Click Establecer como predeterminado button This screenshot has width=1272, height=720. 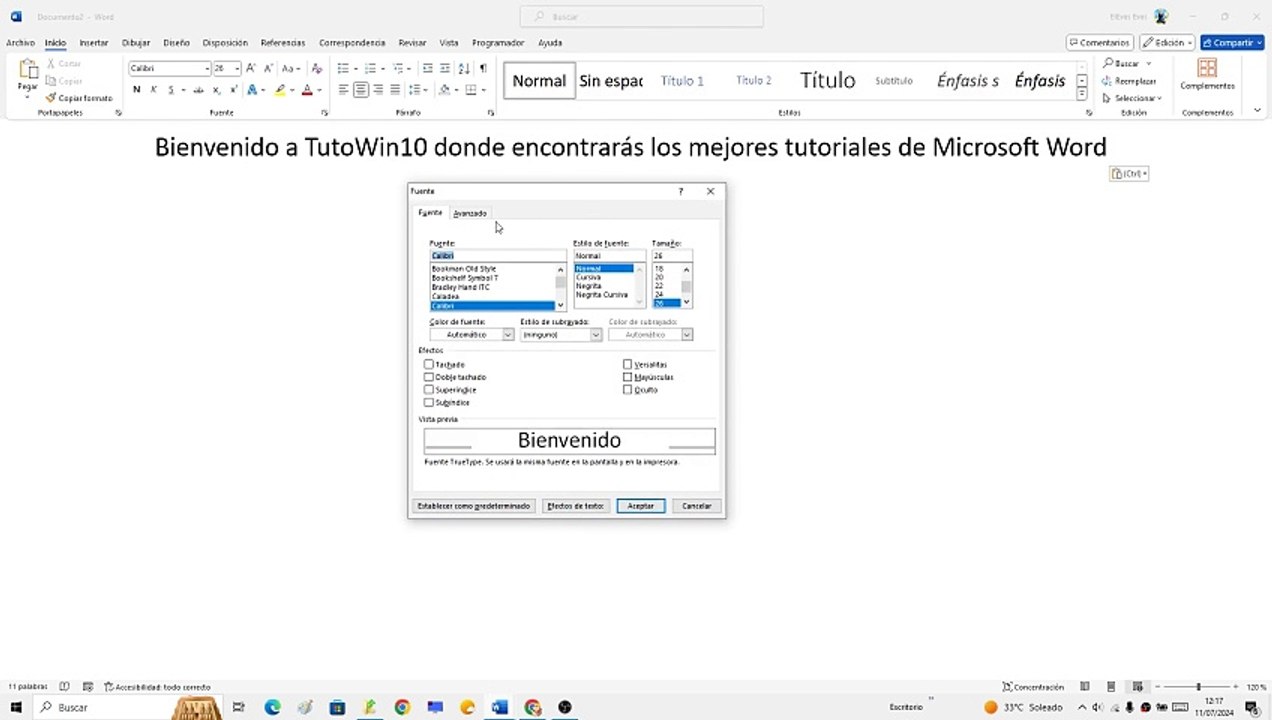tap(474, 506)
